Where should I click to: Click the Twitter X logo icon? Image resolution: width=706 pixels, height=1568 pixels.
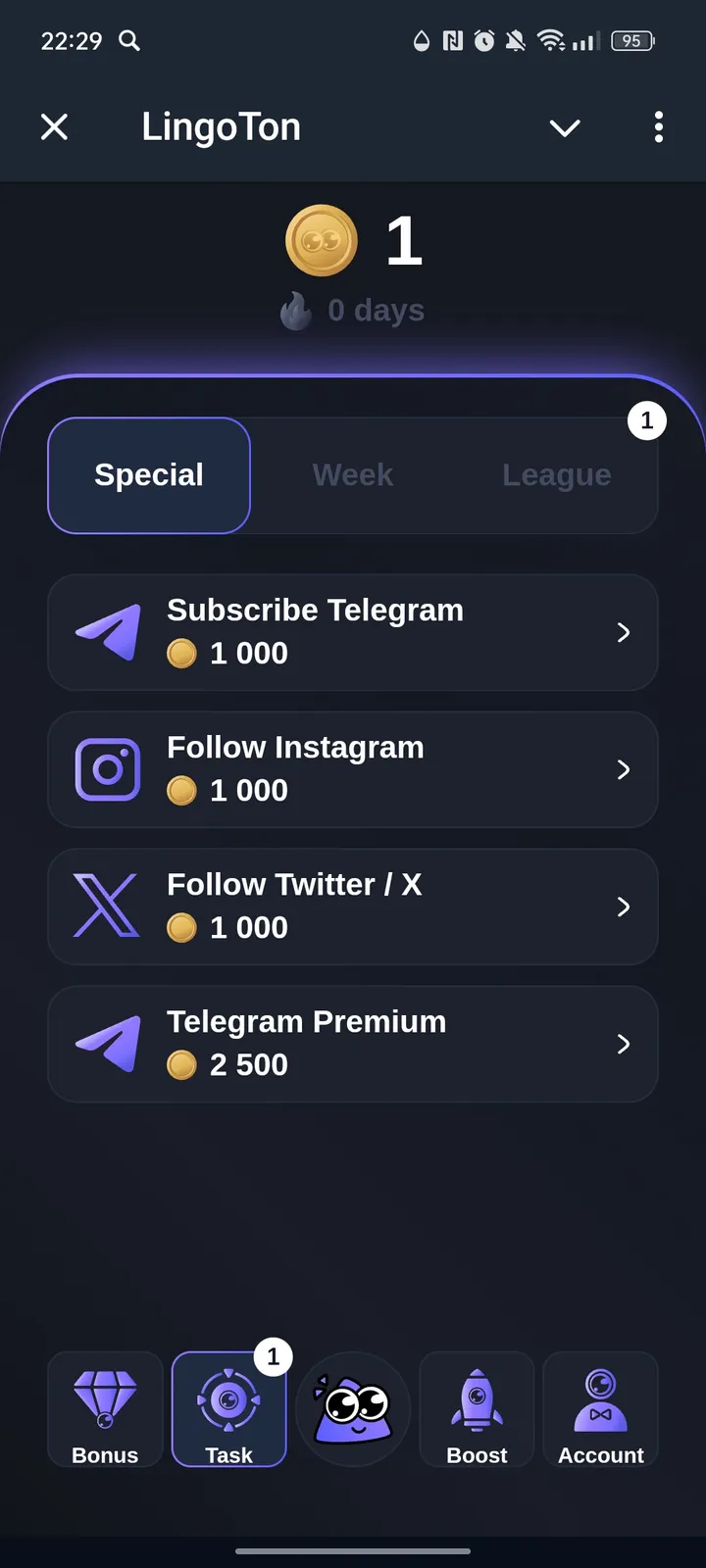[x=107, y=906]
